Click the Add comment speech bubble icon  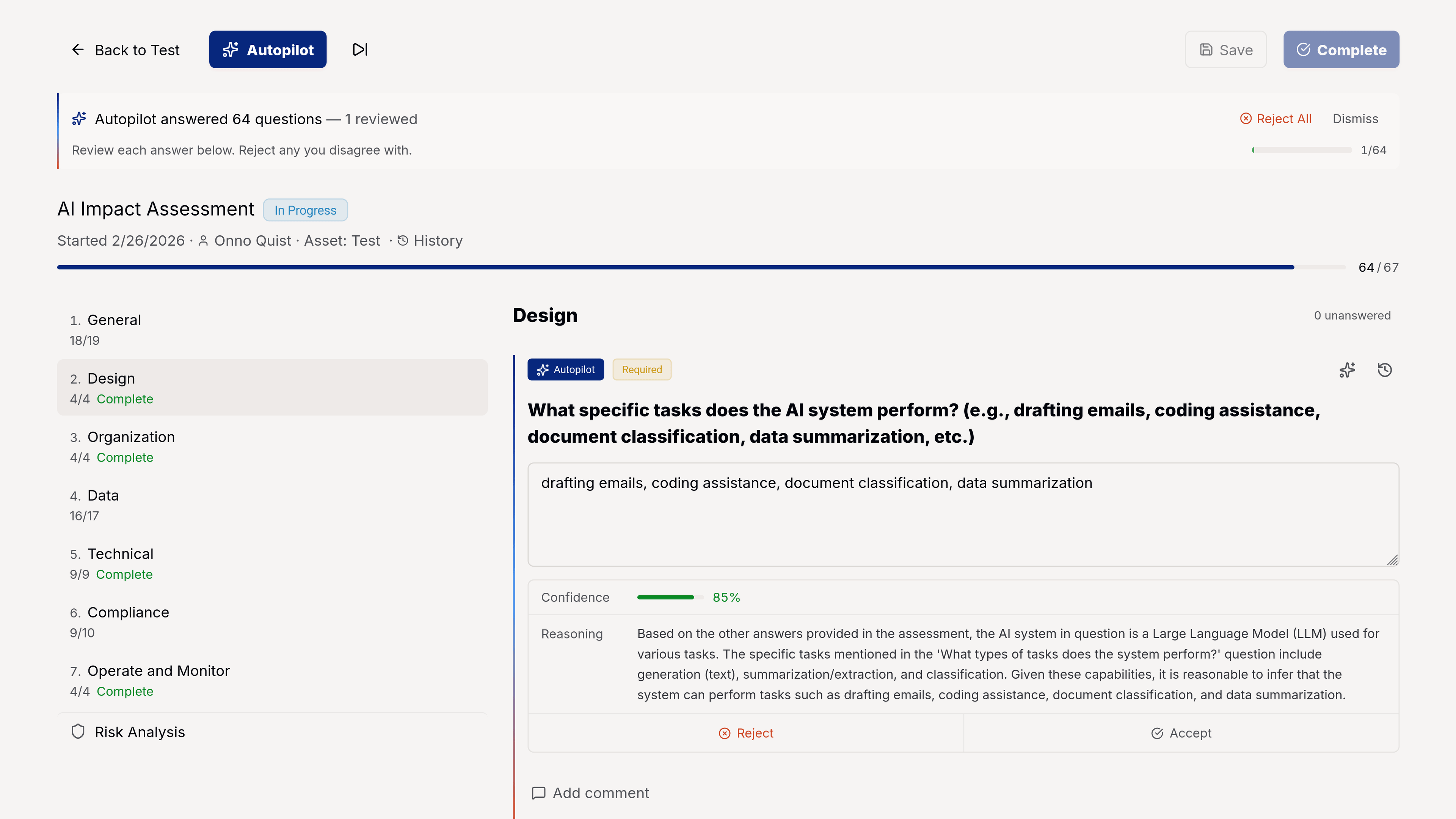[539, 793]
